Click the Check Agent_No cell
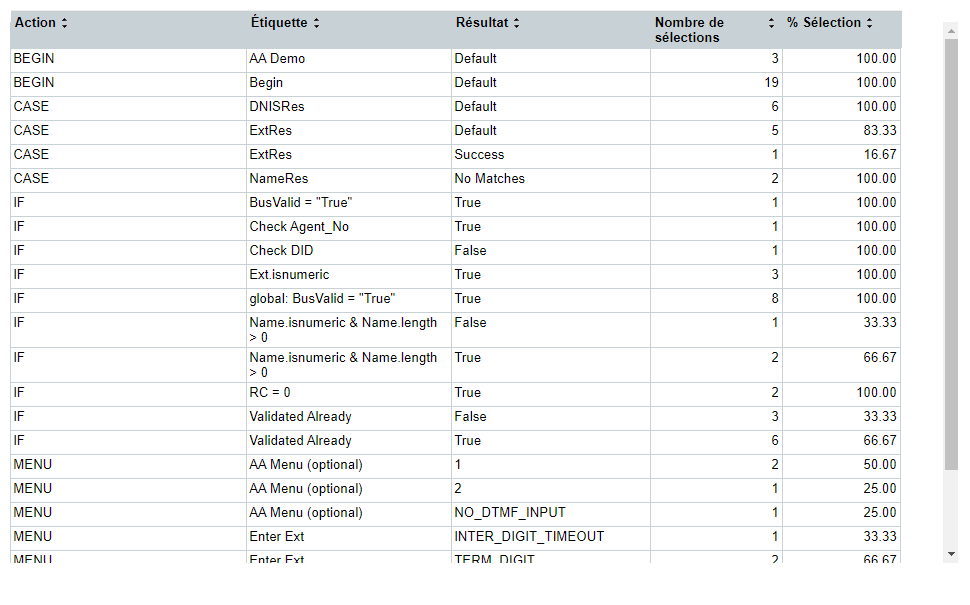Image resolution: width=970 pixels, height=605 pixels. (349, 227)
